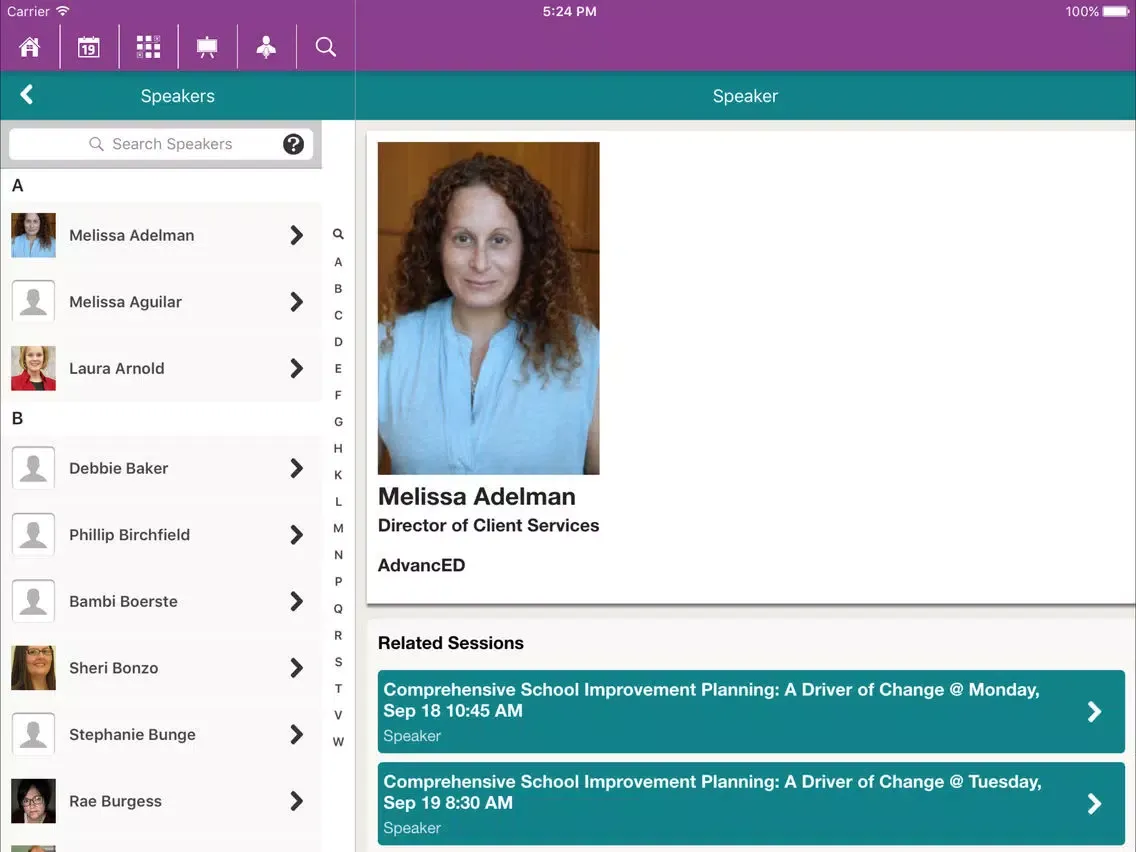Jump to letter L in index
1136x852 pixels.
338,502
